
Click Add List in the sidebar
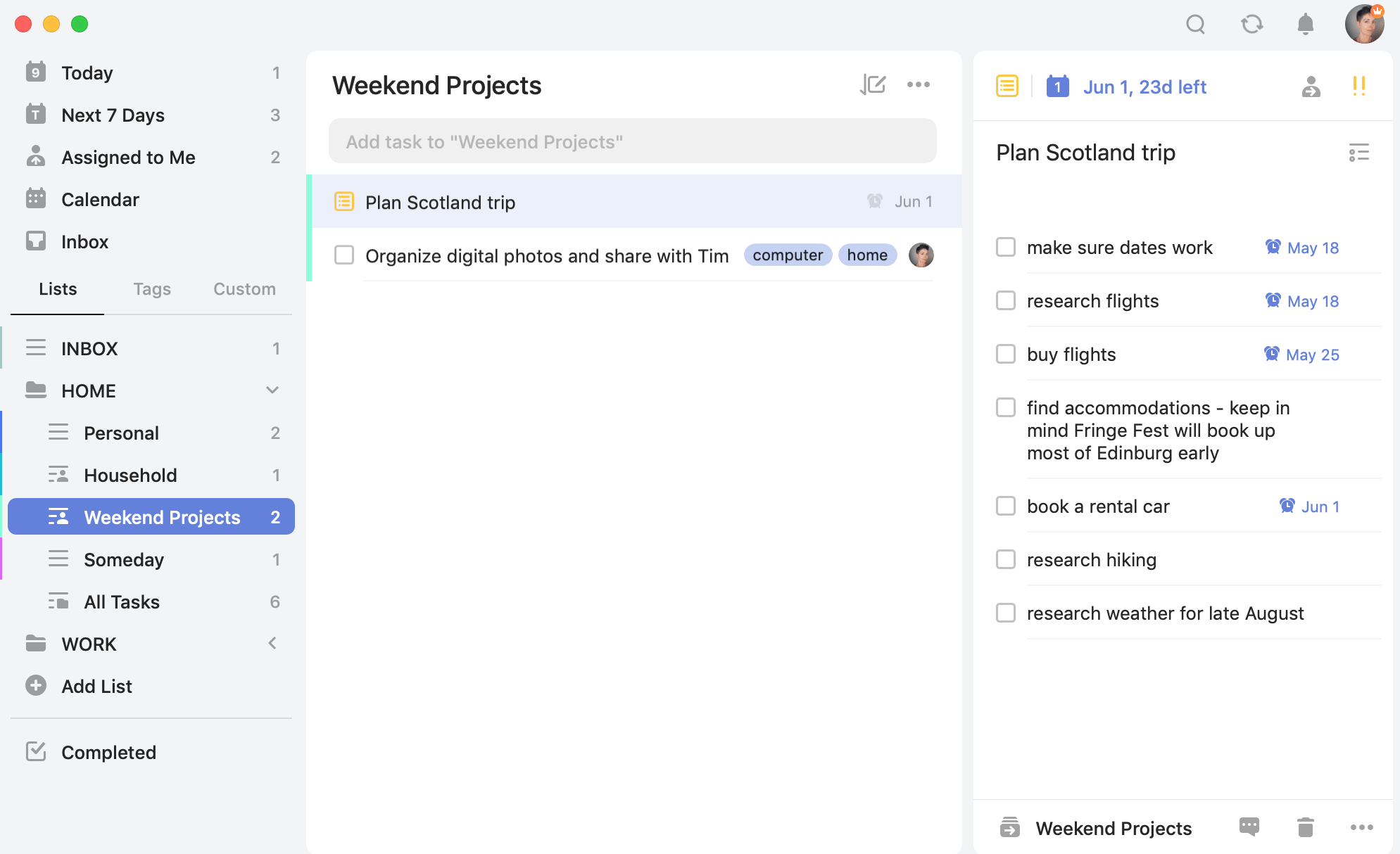(96, 686)
